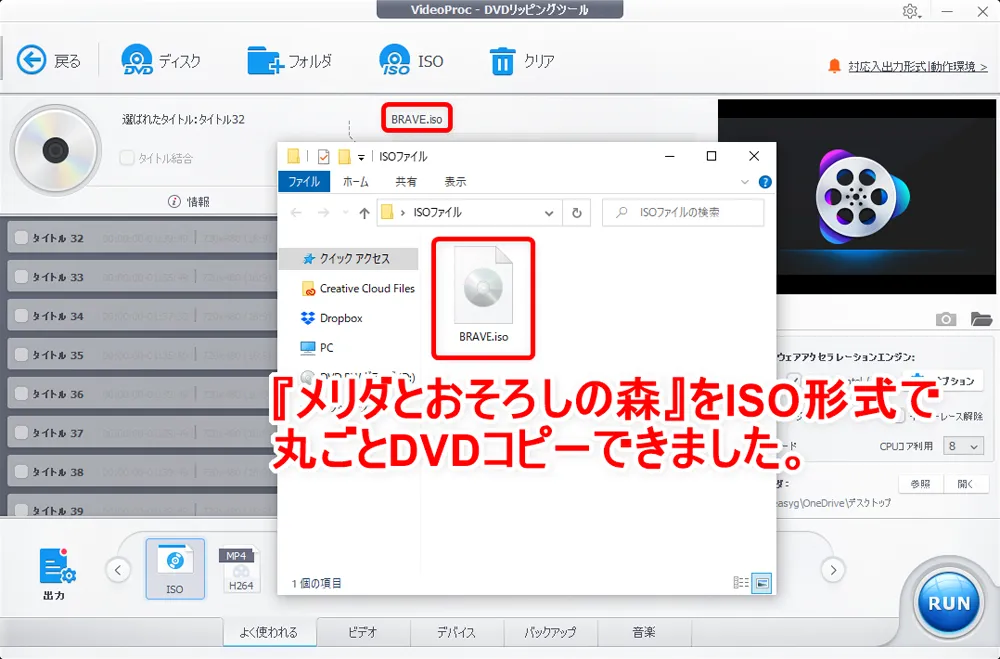Image resolution: width=1000 pixels, height=659 pixels.
Task: Select PC in Explorer sidebar
Action: [x=317, y=348]
